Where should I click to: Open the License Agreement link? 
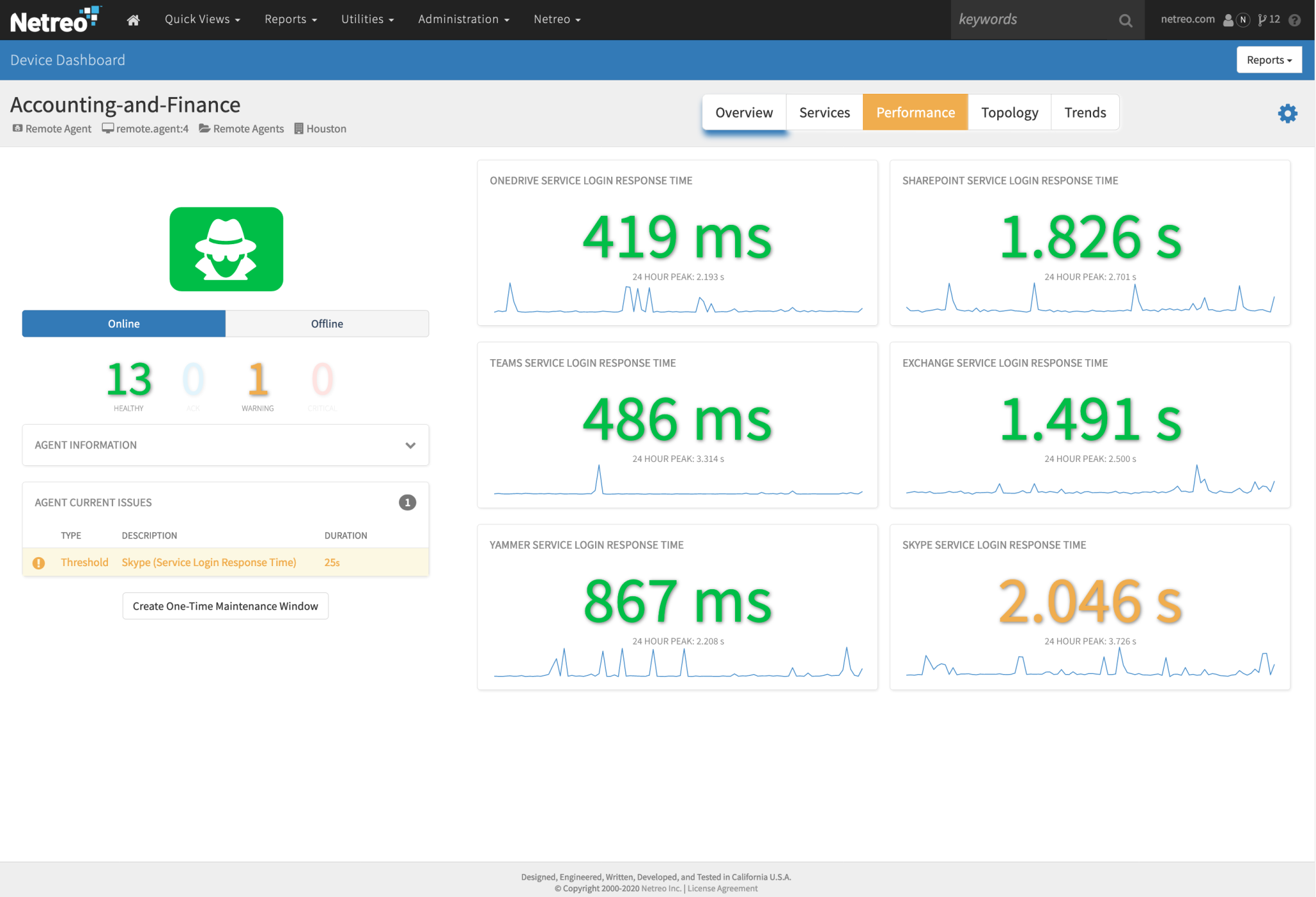click(722, 888)
